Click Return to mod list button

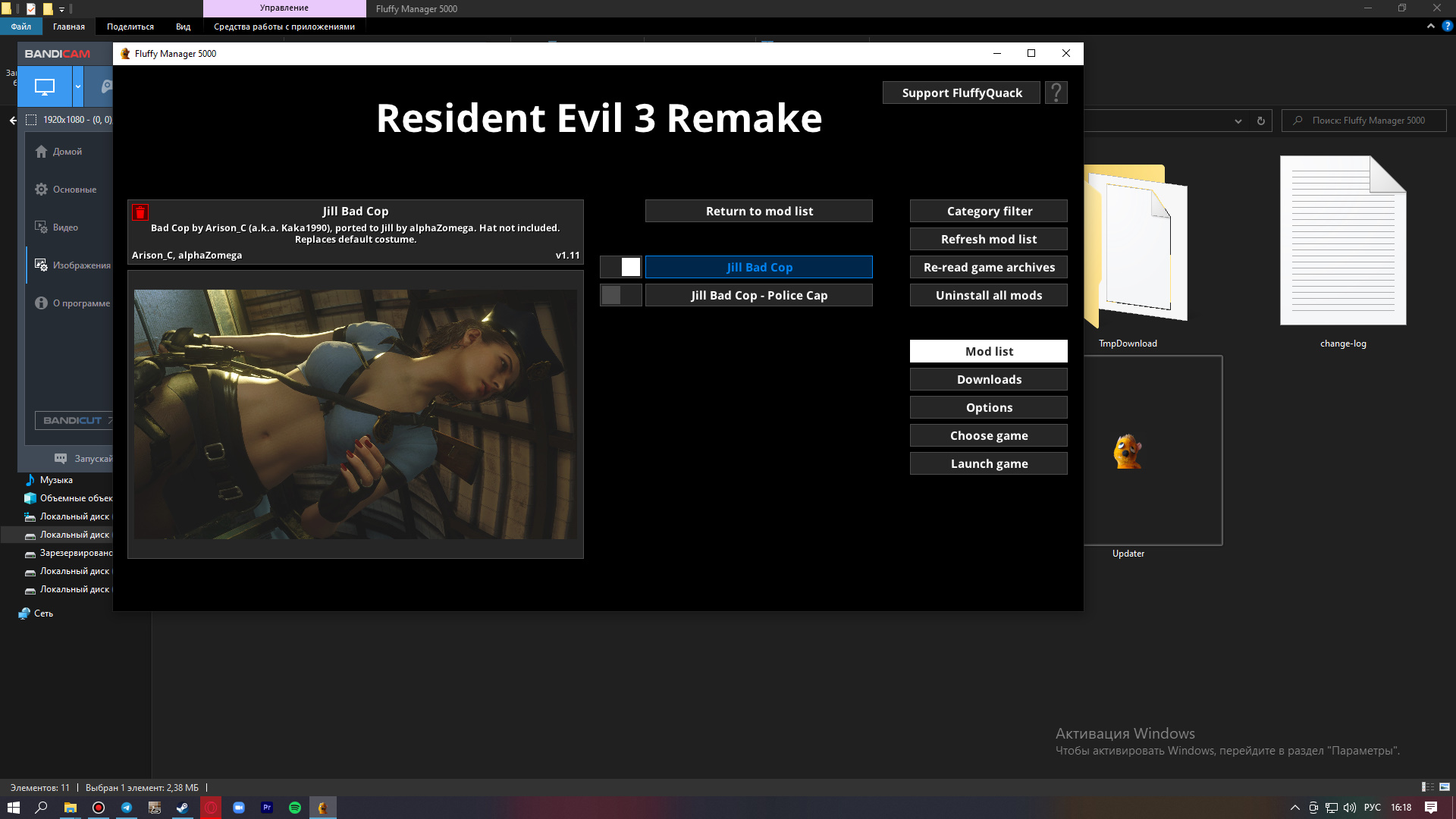(758, 211)
